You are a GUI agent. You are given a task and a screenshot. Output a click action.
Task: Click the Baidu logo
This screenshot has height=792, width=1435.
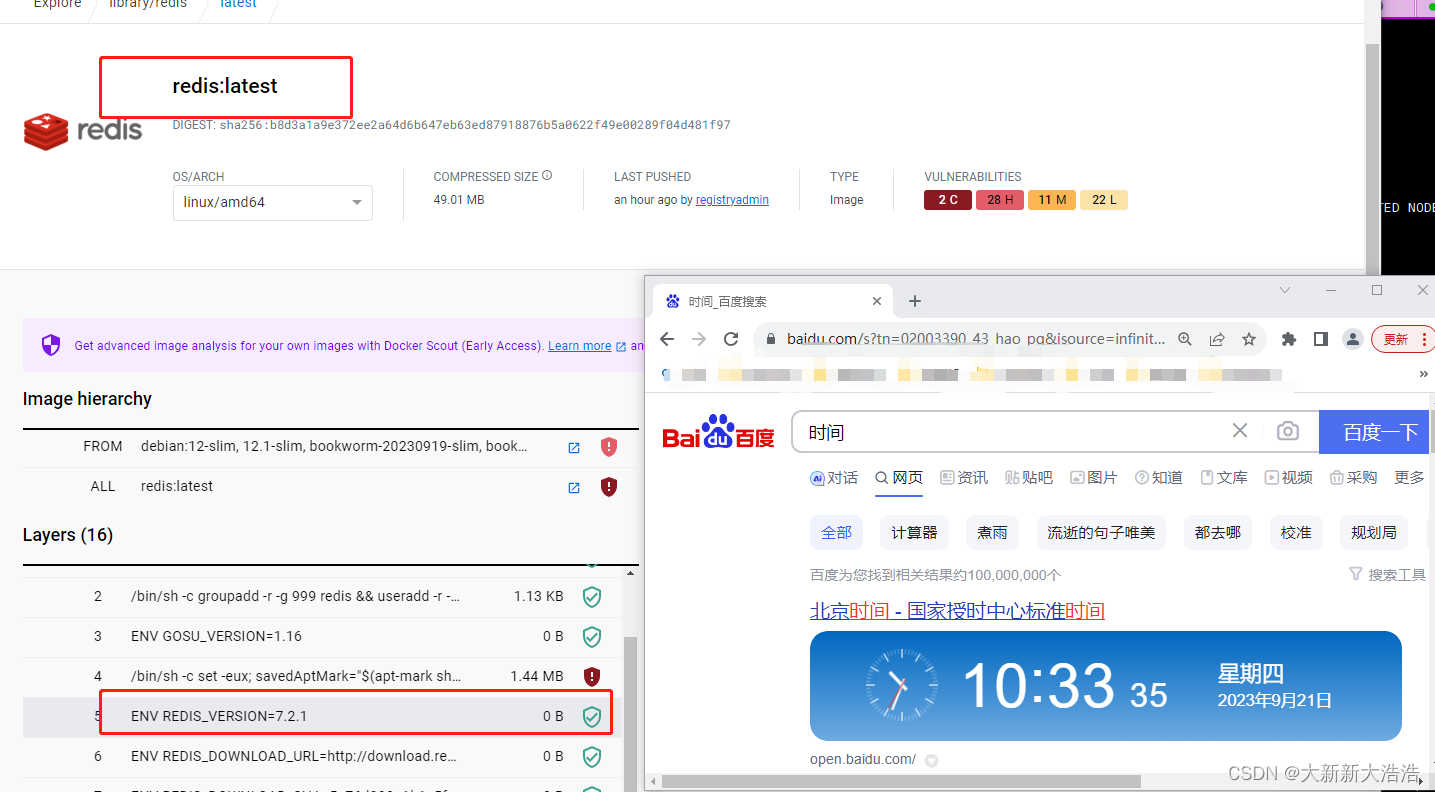[x=718, y=432]
